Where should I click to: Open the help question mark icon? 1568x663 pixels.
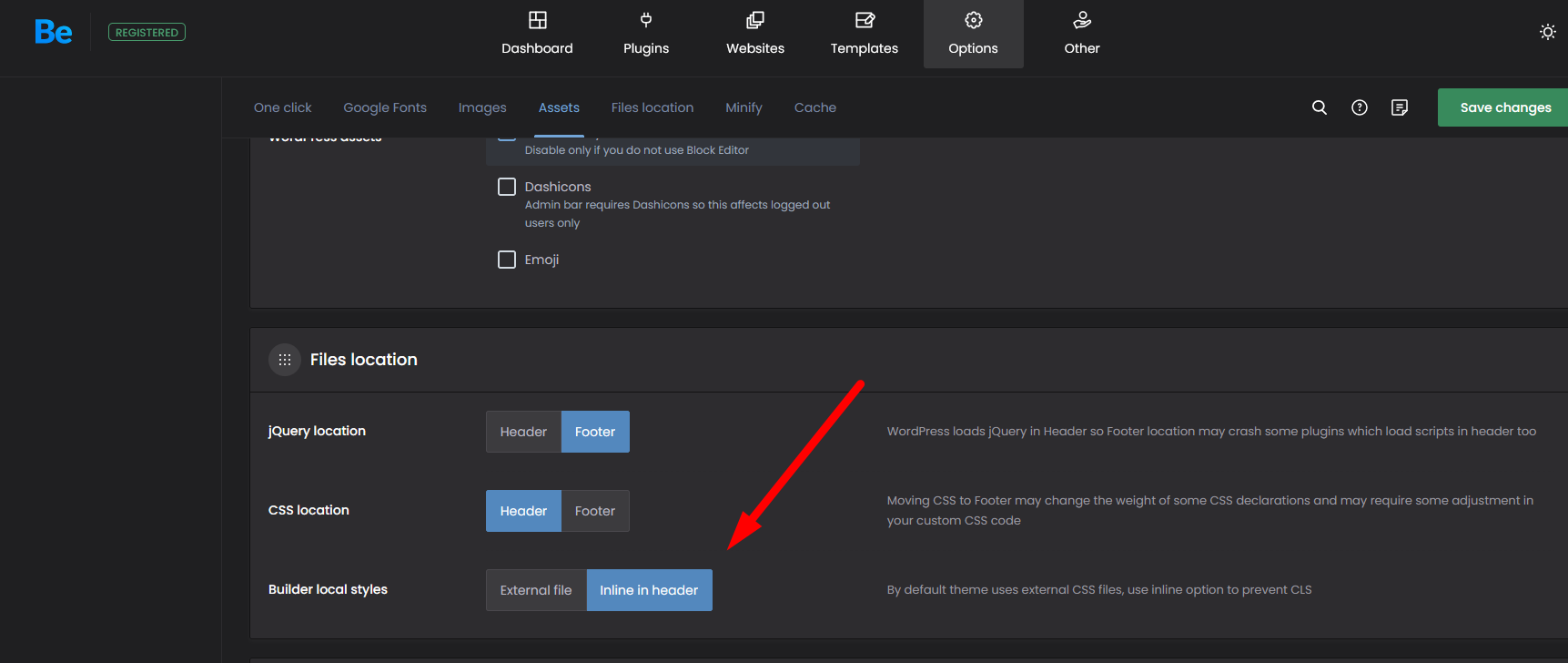tap(1360, 107)
